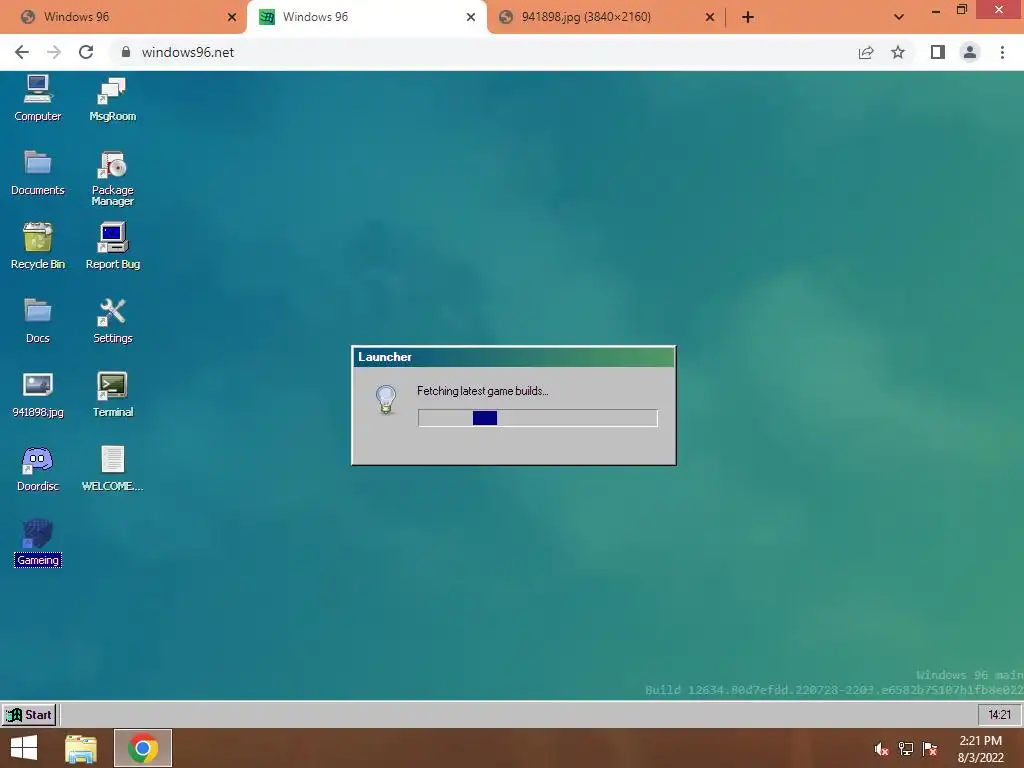Bookmark this page with star icon
Viewport: 1024px width, 768px height.
tap(898, 52)
